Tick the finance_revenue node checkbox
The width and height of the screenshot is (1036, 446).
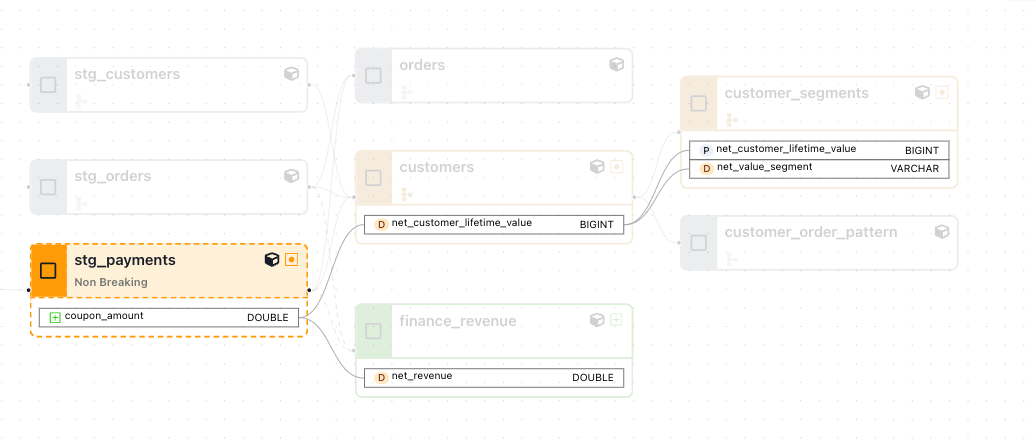(373, 331)
